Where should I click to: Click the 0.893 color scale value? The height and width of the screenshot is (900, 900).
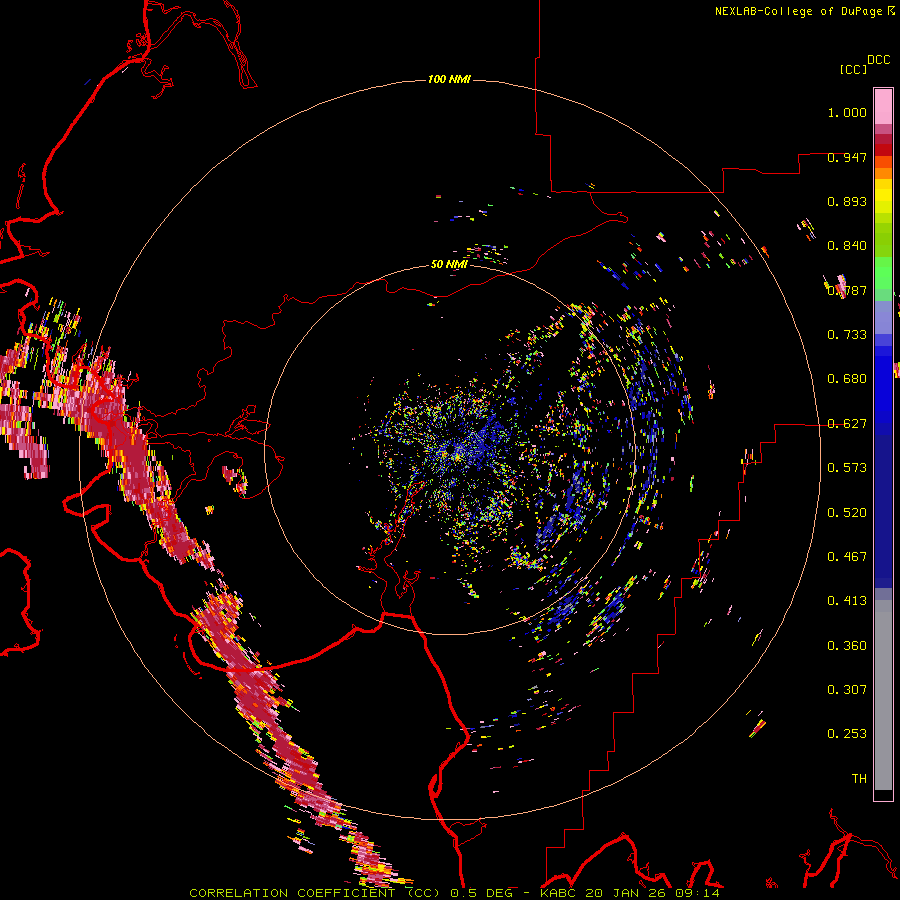(847, 201)
